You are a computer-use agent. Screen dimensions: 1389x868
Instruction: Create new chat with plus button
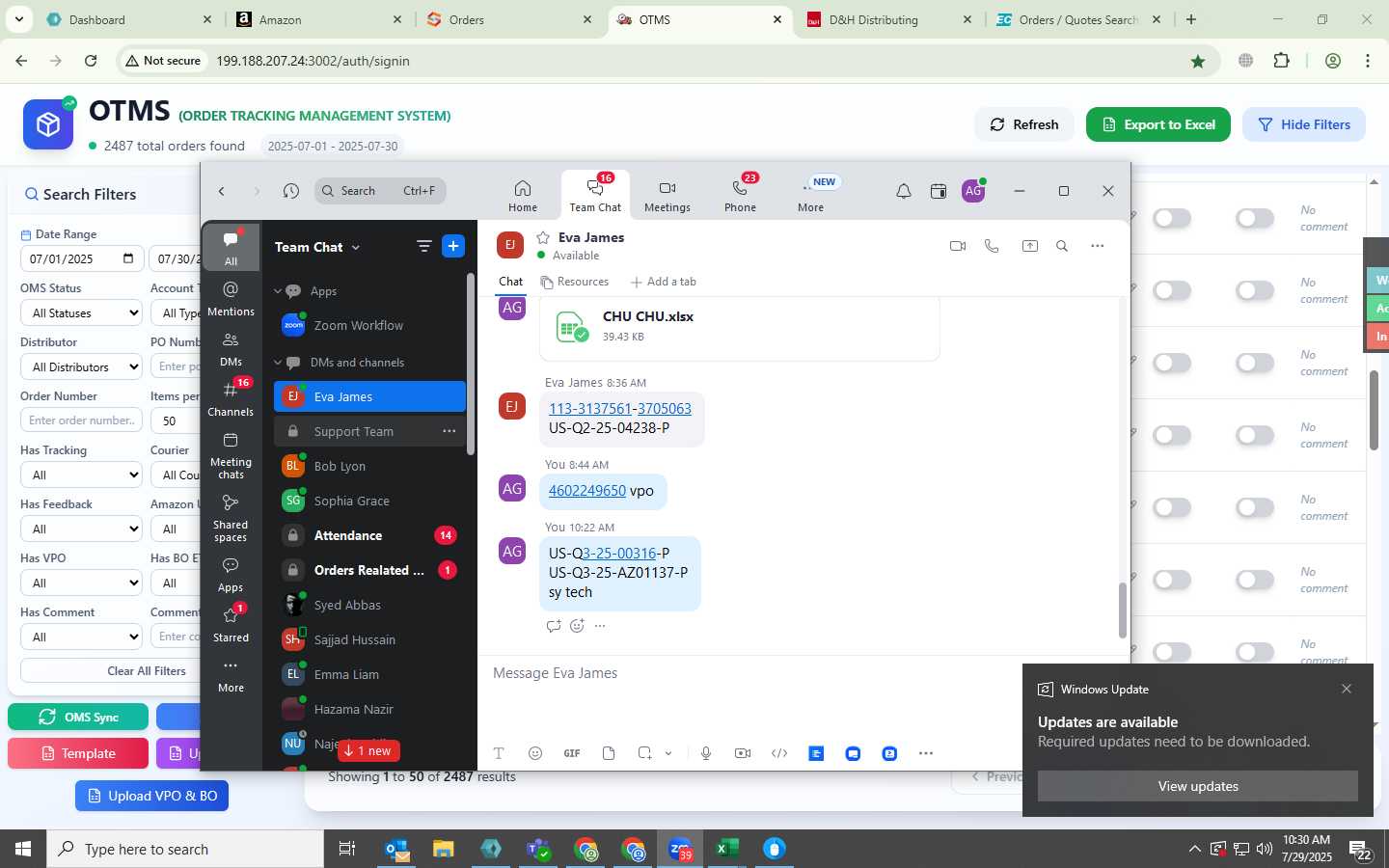tap(453, 246)
